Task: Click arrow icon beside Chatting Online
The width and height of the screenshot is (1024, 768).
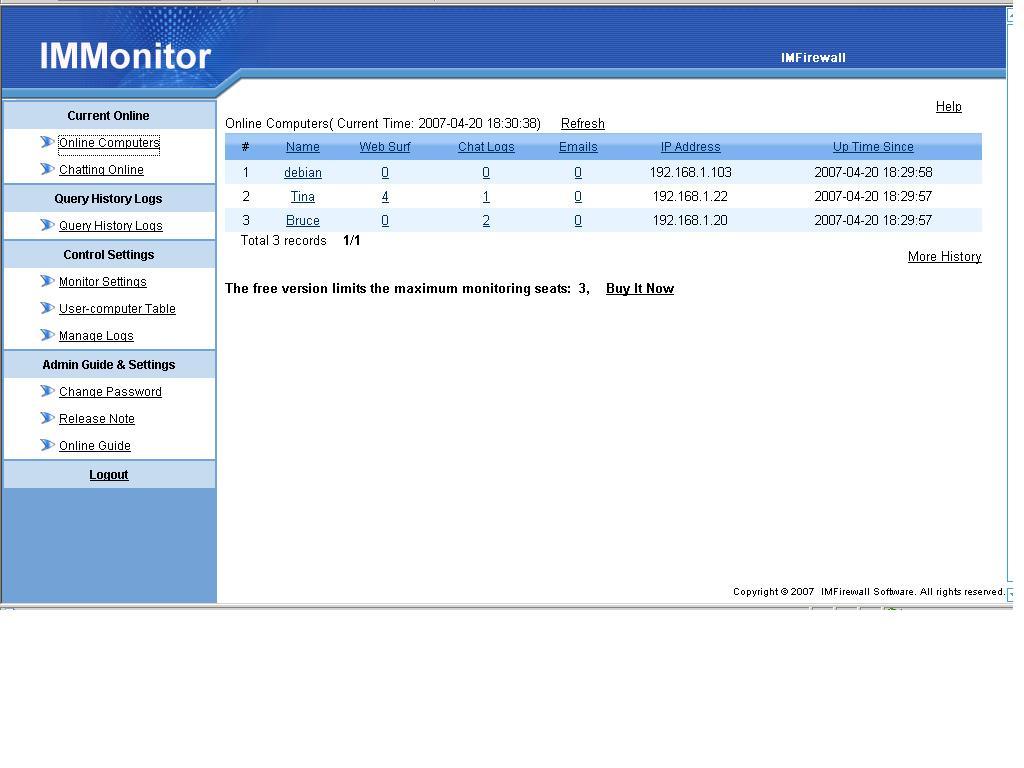Action: tap(47, 168)
